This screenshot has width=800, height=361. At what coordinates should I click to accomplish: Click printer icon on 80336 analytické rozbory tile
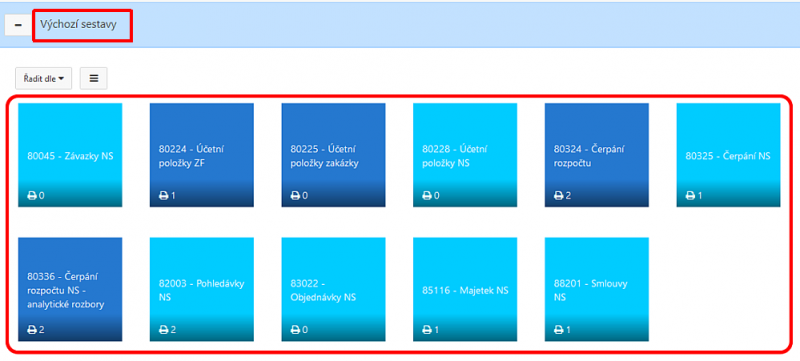pos(32,330)
